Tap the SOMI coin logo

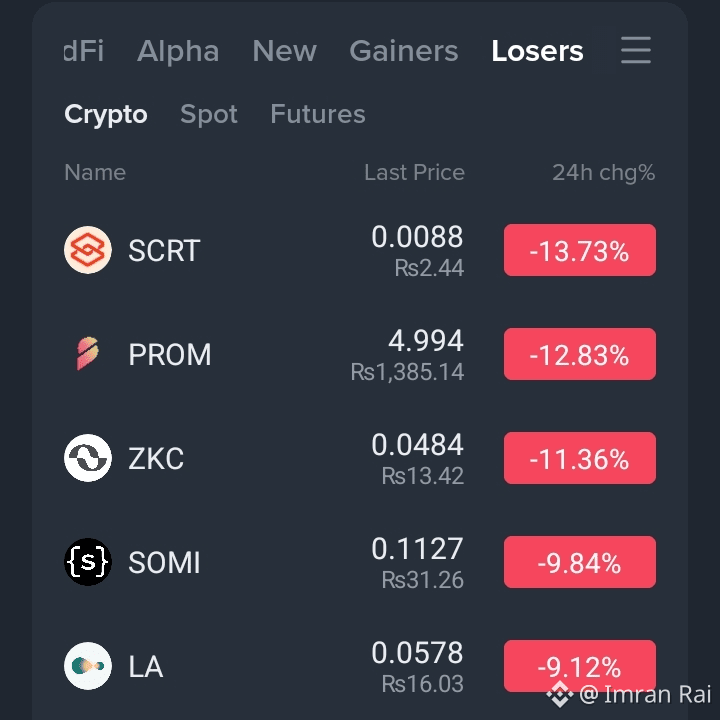pyautogui.click(x=88, y=562)
